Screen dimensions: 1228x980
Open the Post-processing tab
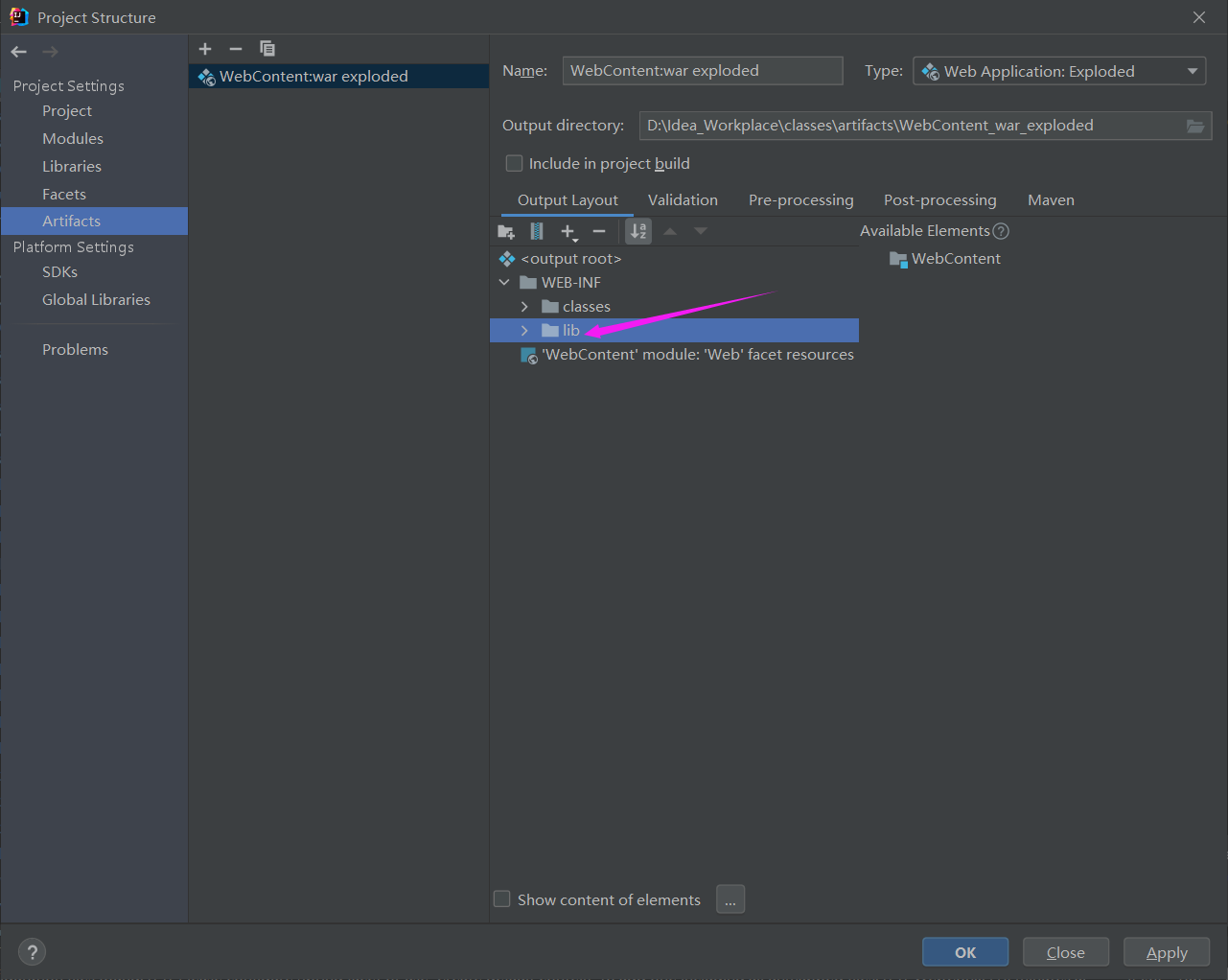940,200
